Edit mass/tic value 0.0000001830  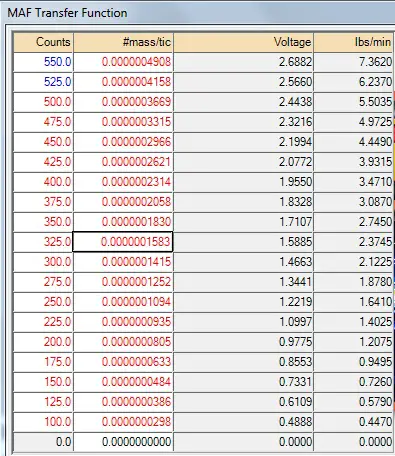coord(123,222)
